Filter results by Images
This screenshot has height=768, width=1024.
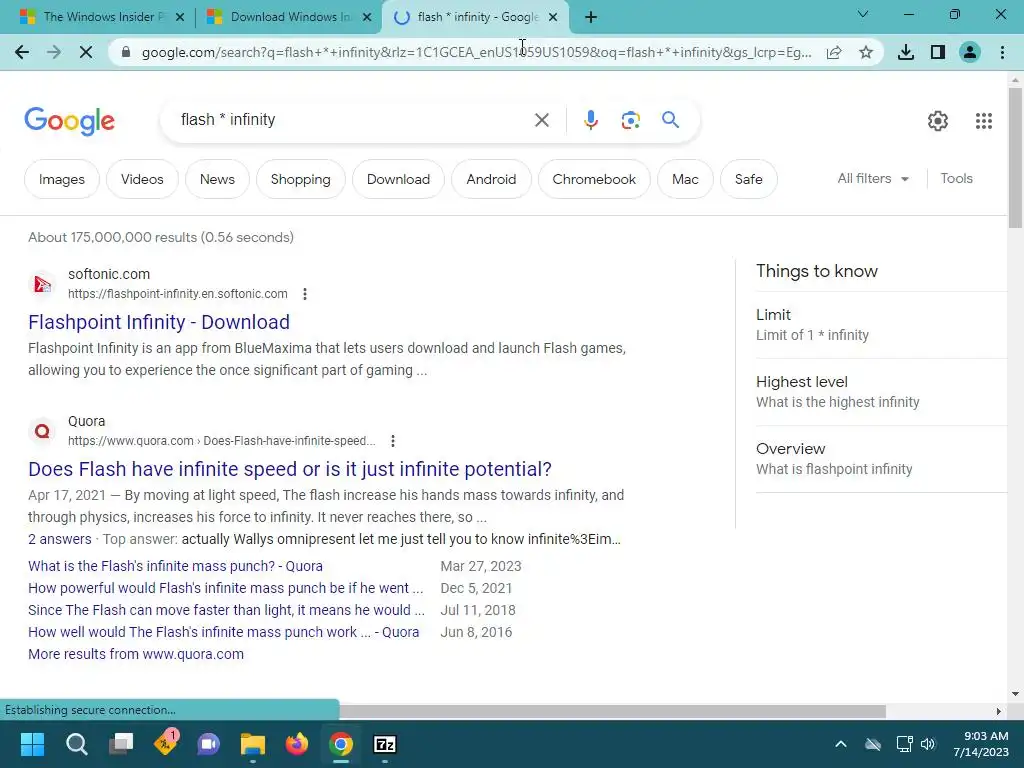pos(61,179)
